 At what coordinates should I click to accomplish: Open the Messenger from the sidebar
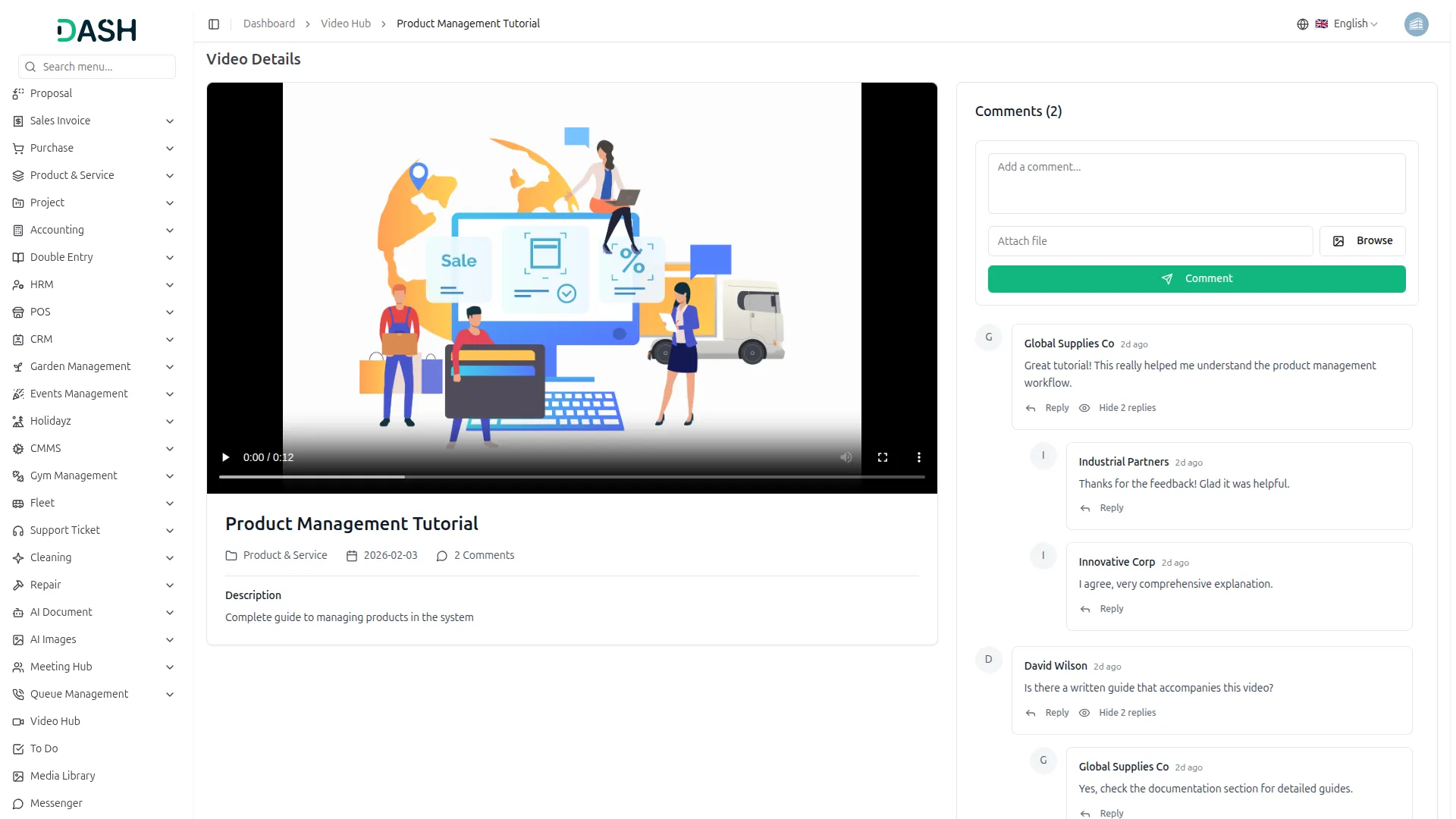[55, 803]
